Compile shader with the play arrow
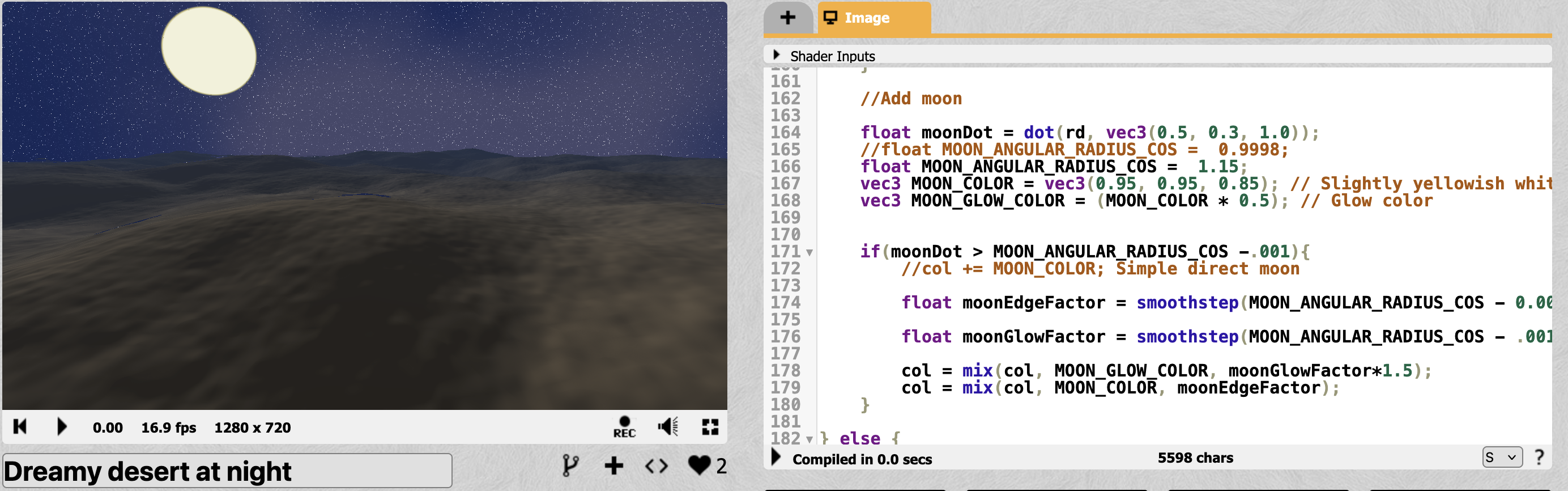This screenshot has height=491, width=1568. [776, 457]
